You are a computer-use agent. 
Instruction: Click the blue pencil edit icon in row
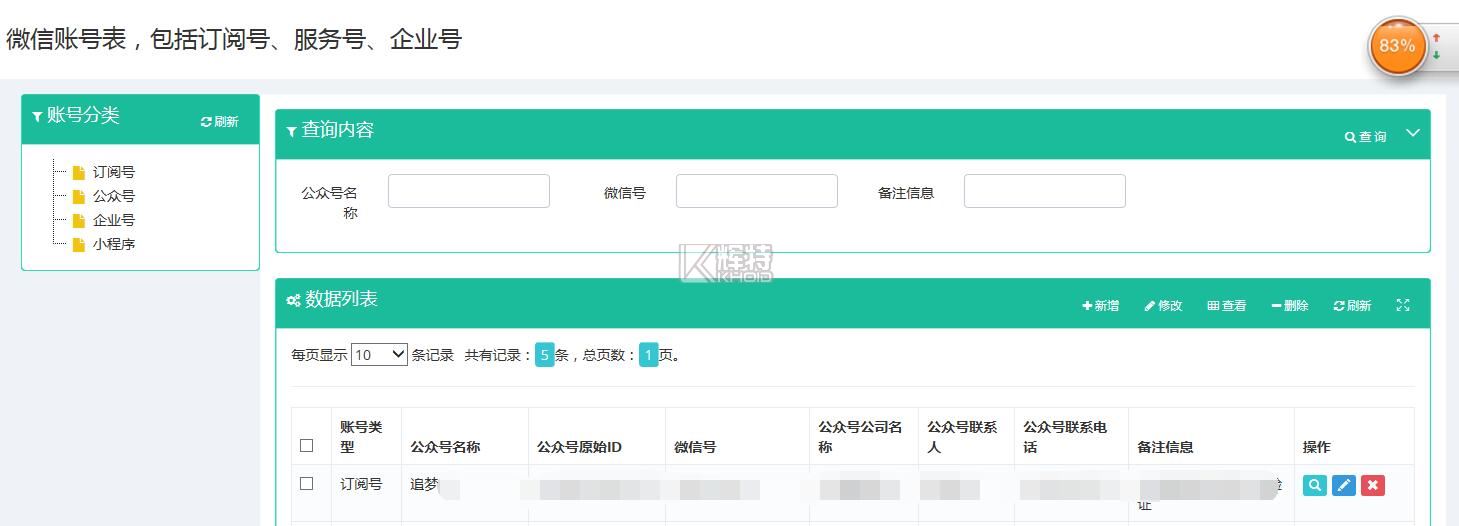click(x=1344, y=485)
